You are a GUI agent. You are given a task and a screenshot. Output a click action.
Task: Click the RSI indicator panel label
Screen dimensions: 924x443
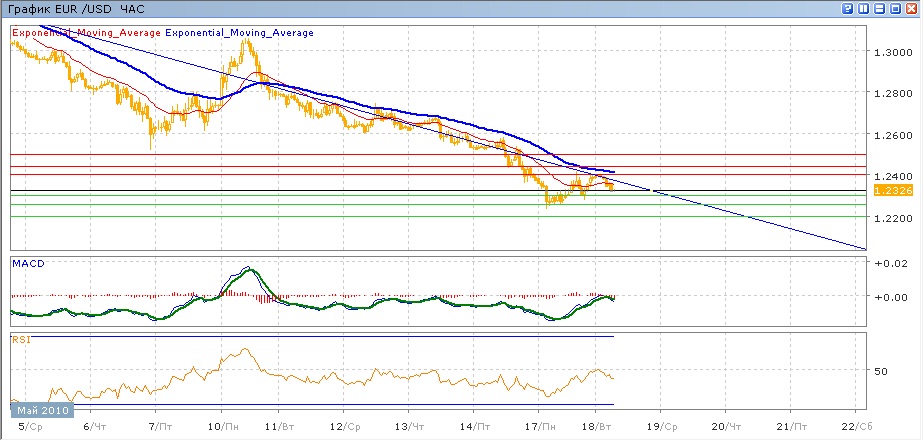[x=21, y=340]
